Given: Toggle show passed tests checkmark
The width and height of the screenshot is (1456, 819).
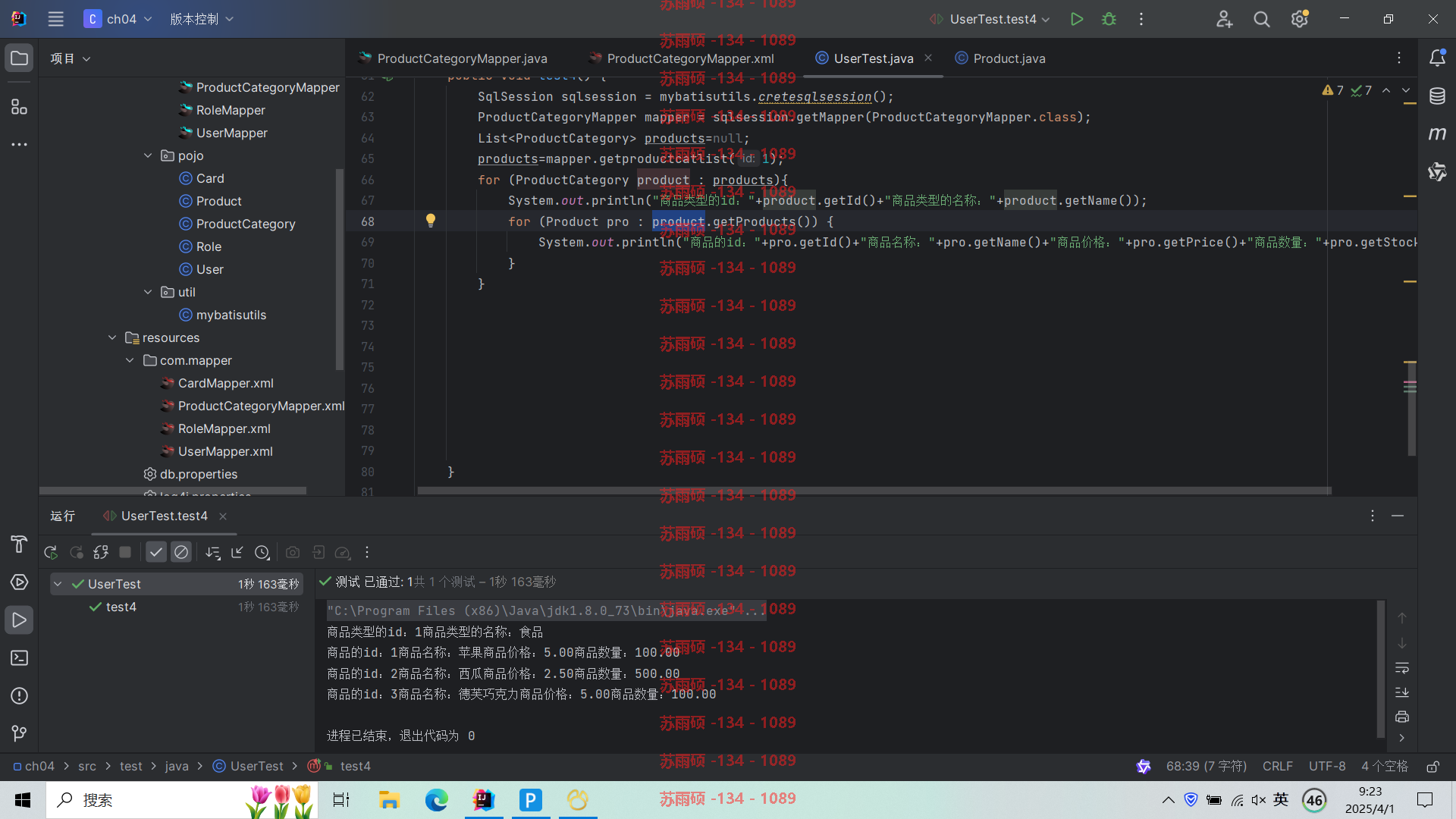Looking at the screenshot, I should tap(156, 553).
